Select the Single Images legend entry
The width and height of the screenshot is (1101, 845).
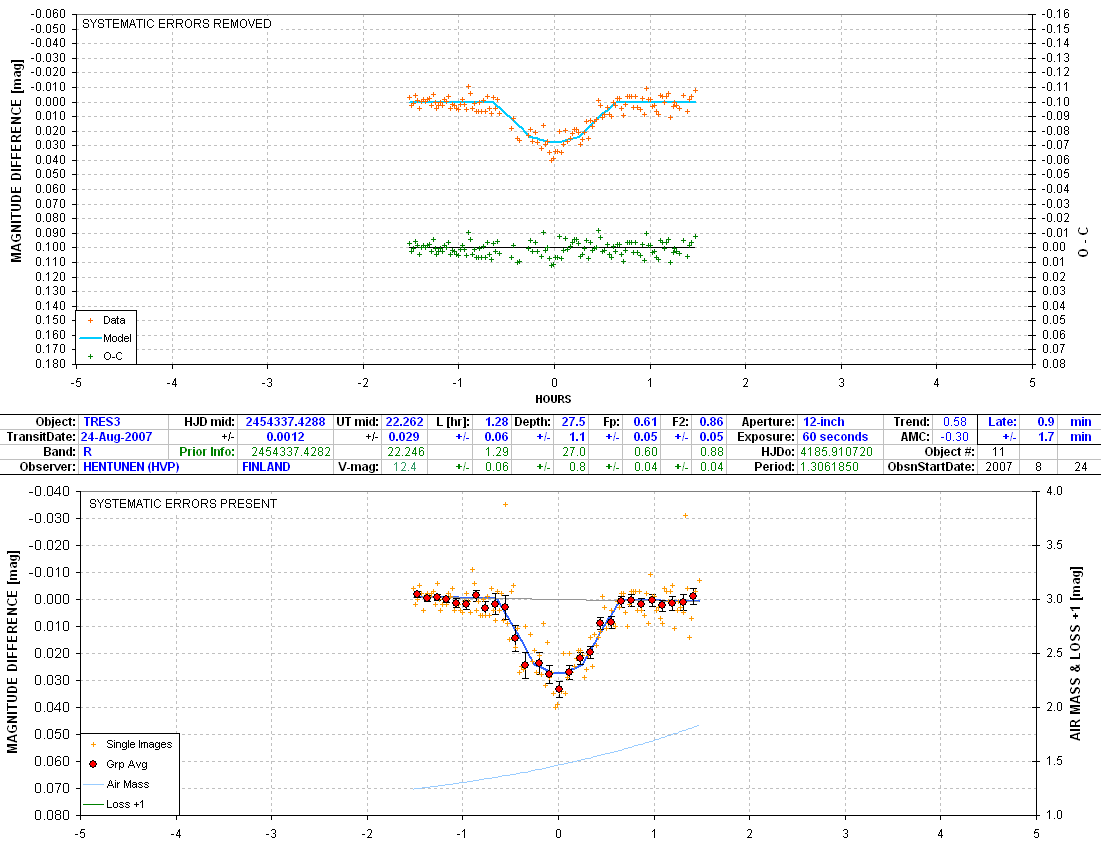[138, 744]
